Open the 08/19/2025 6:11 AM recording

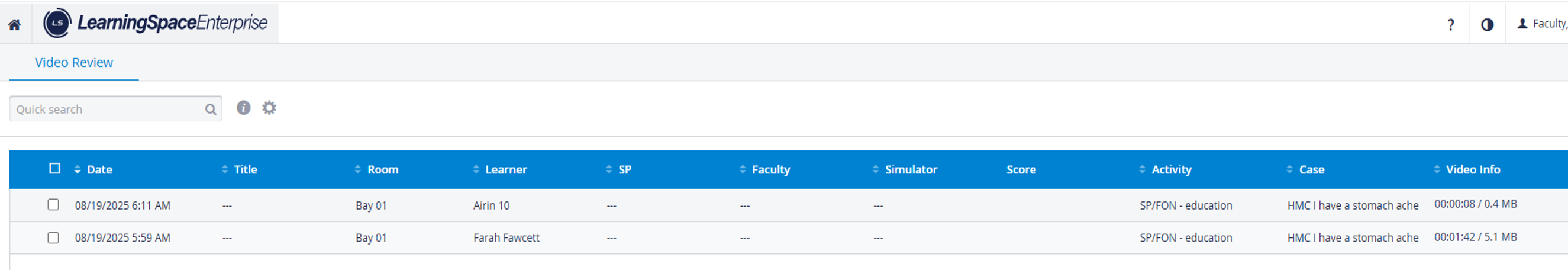point(122,205)
